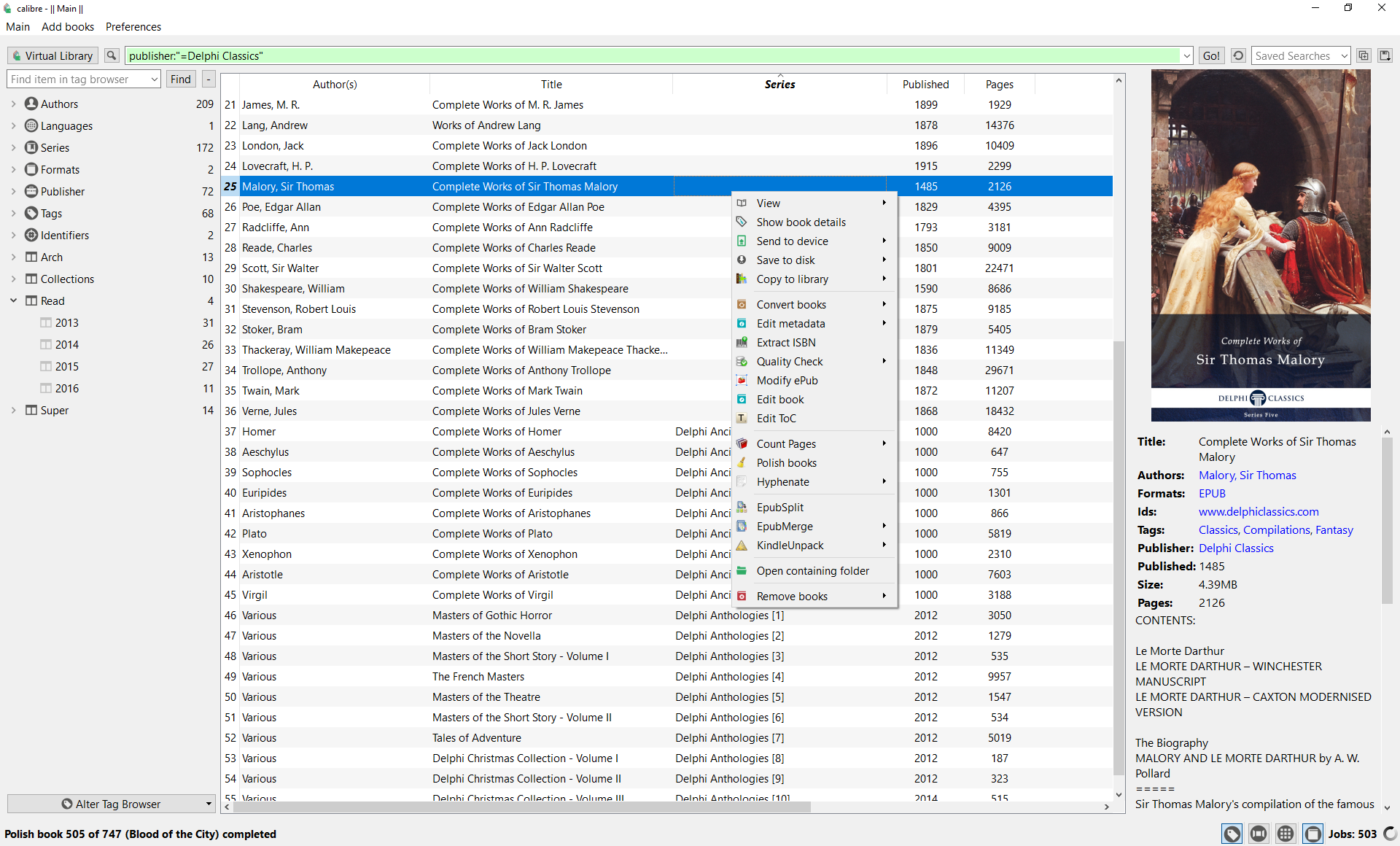
Task: Collapse the Read category in tag browser
Action: click(x=13, y=301)
